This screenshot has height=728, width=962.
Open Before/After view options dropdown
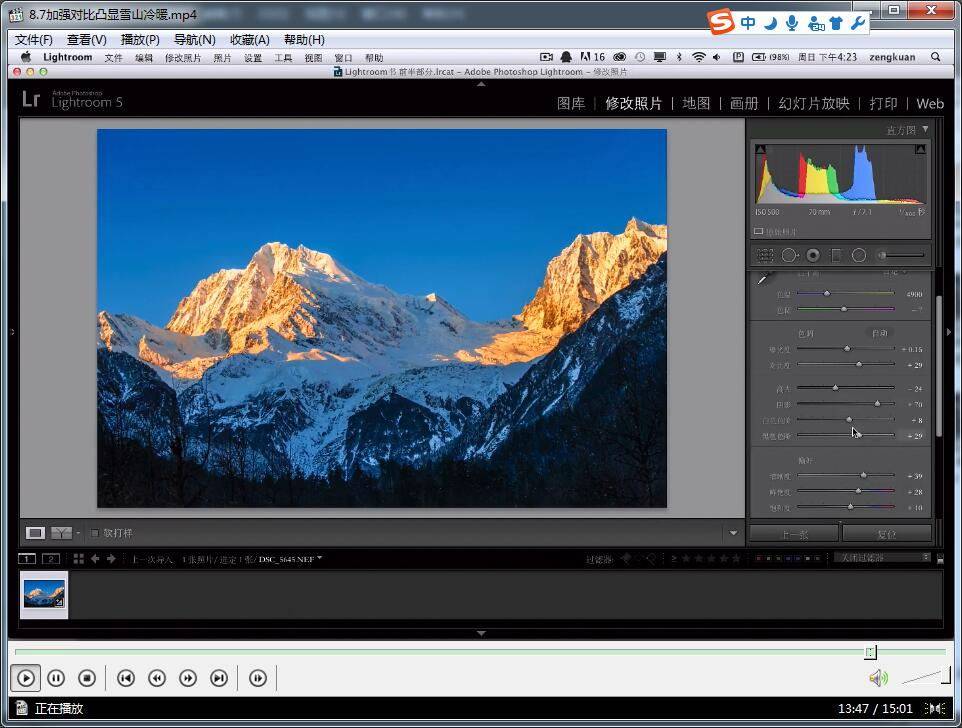coord(78,533)
